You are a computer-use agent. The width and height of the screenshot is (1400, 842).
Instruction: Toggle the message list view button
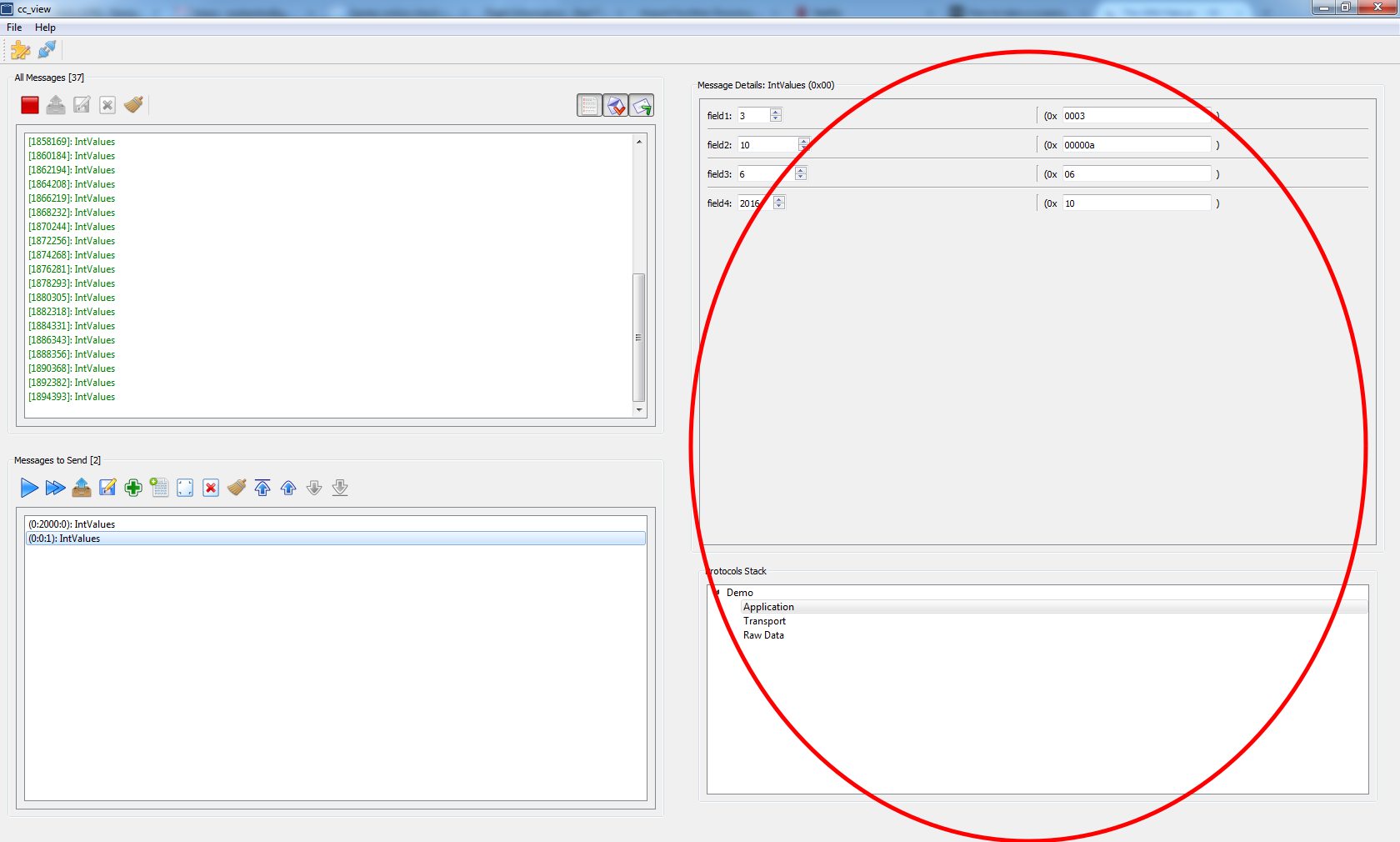[x=589, y=106]
